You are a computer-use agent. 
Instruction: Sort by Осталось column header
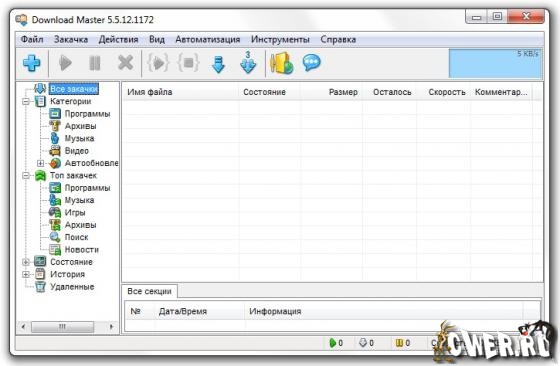(x=389, y=92)
